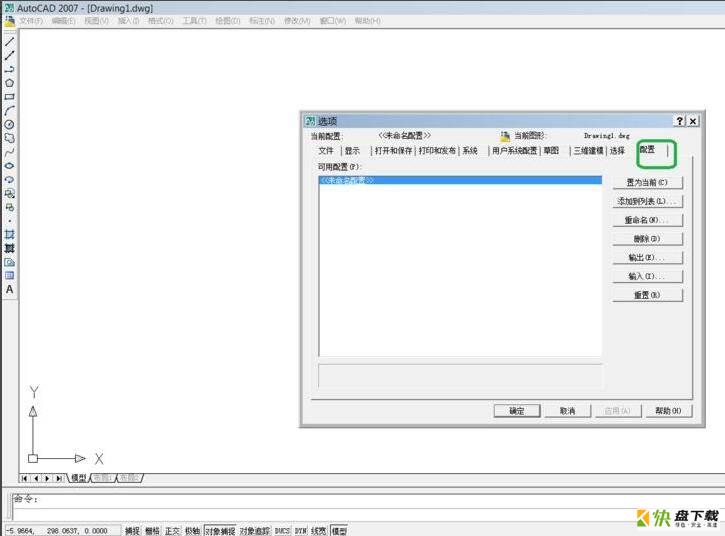Open the 工具(T) menu
This screenshot has height=536, width=725.
(x=194, y=21)
